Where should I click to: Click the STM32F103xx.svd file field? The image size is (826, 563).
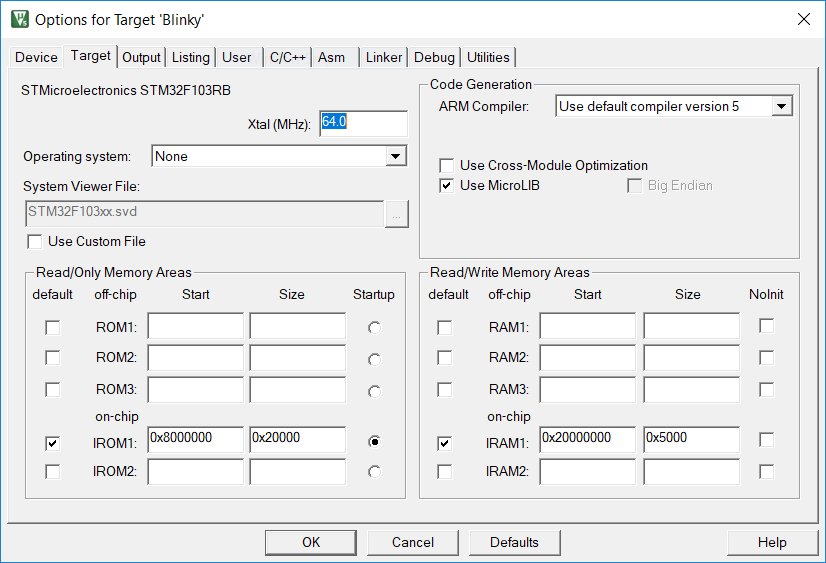(x=204, y=214)
